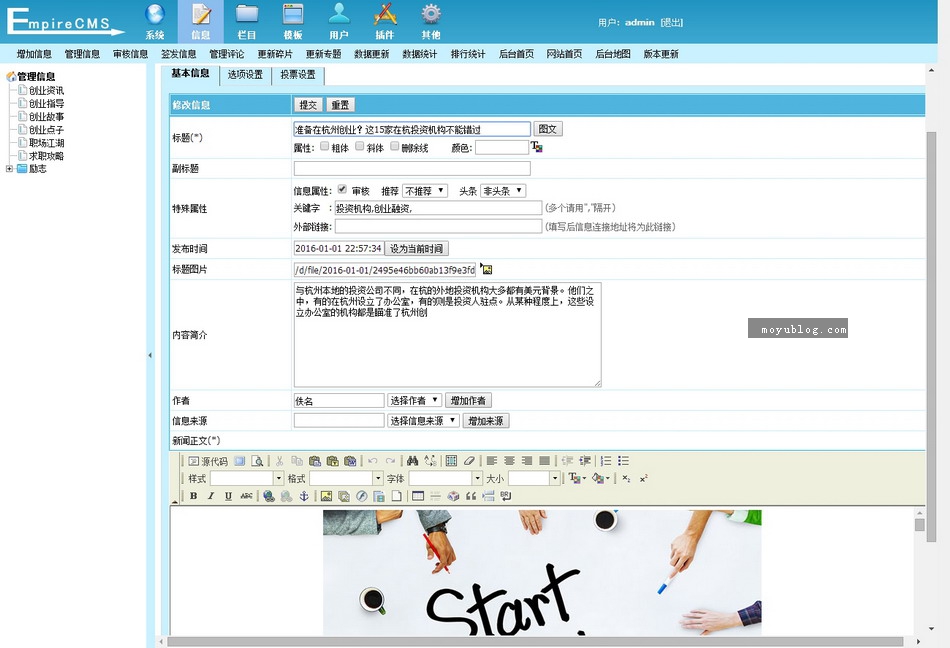This screenshot has width=950, height=648.
Task: Uncheck the 审核 checkbox
Action: [x=342, y=189]
